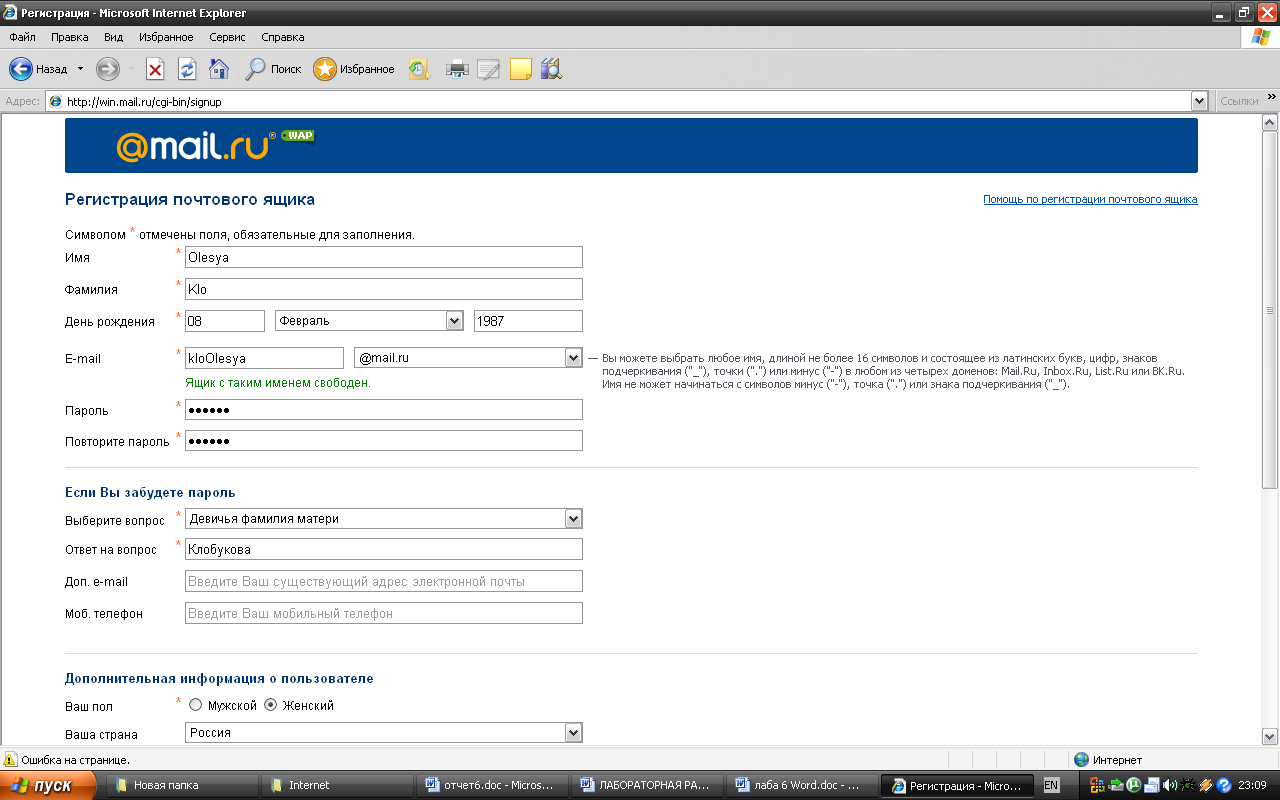
Task: Click the error warning icon in status bar
Action: click(x=11, y=760)
